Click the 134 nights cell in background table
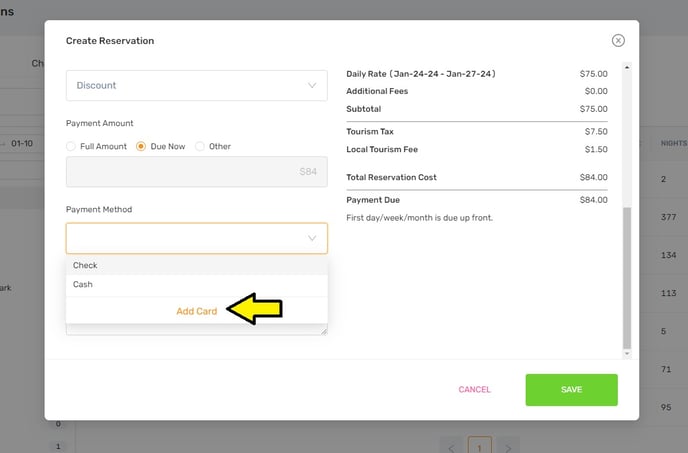The height and width of the screenshot is (453, 688). pyautogui.click(x=668, y=255)
